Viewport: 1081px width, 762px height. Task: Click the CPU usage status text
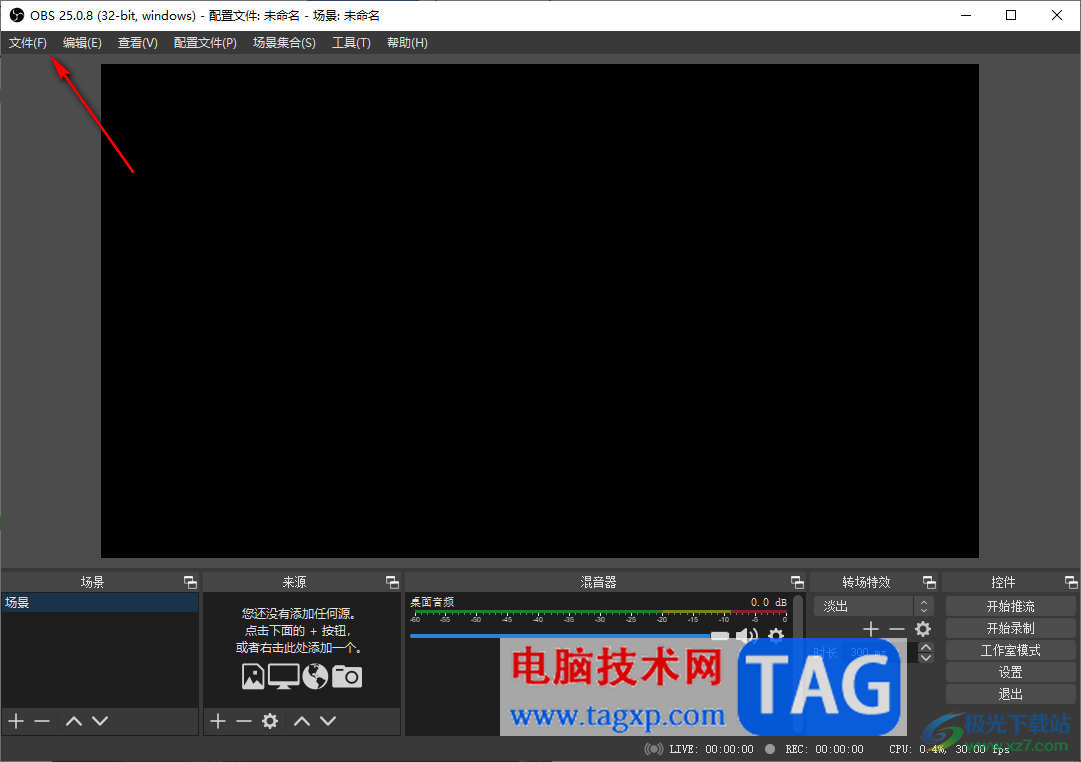pos(918,749)
